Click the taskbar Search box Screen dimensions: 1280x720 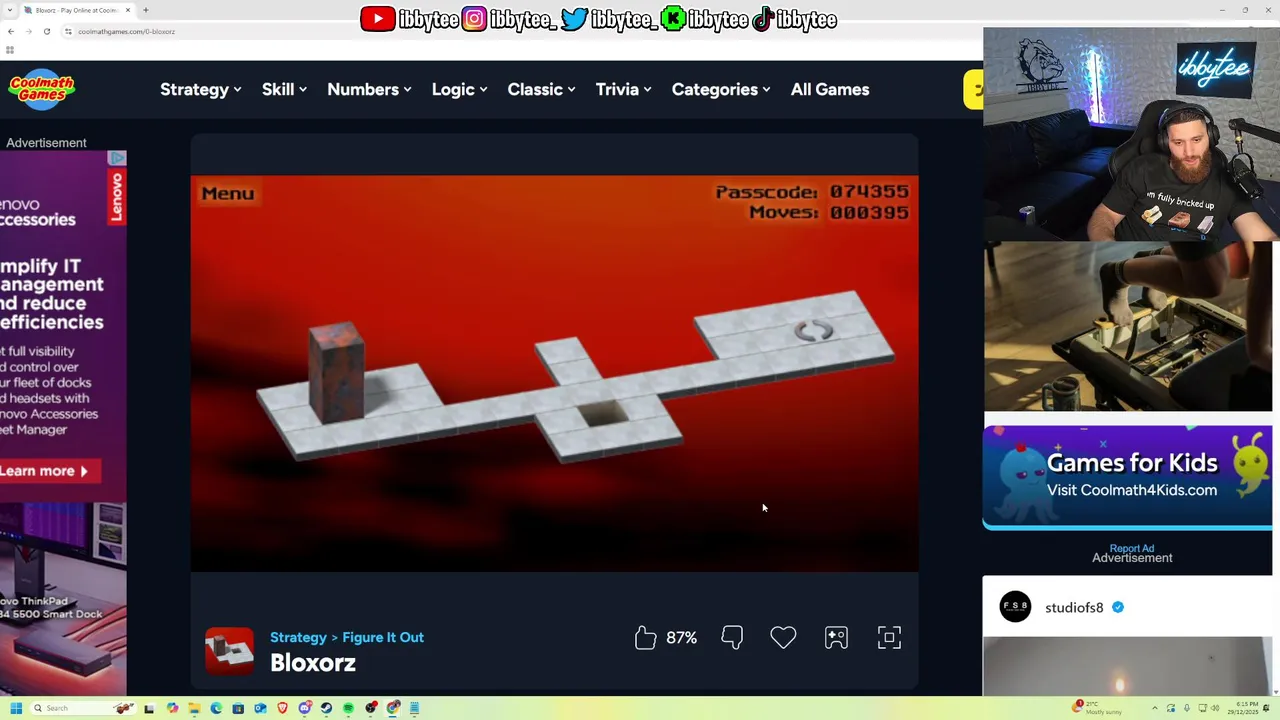[83, 708]
